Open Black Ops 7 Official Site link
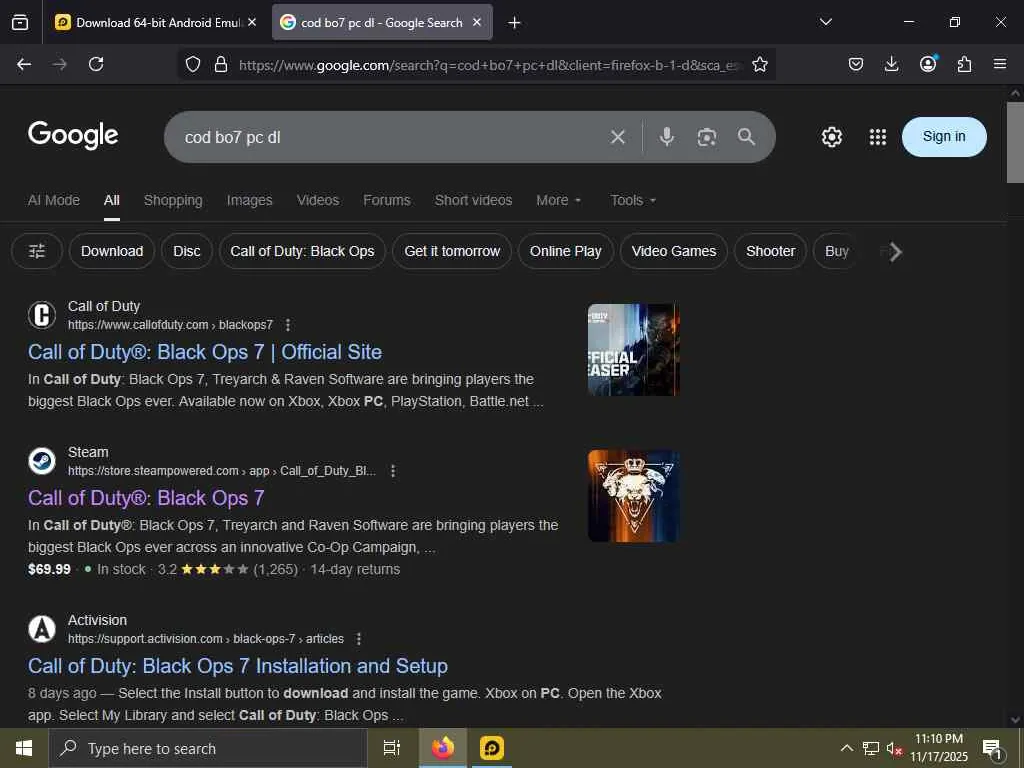The height and width of the screenshot is (768, 1024). (x=204, y=352)
